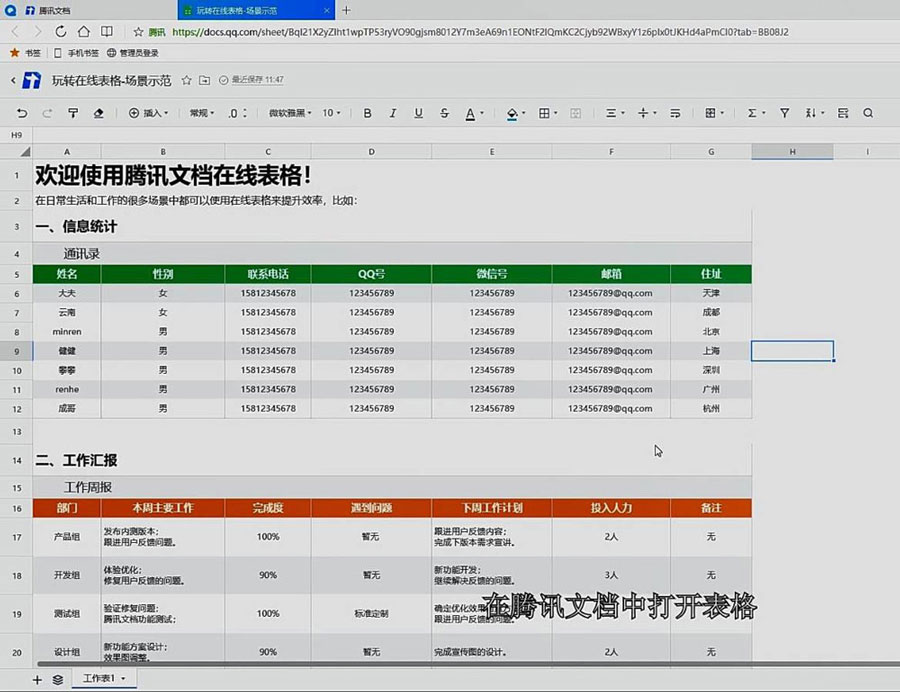This screenshot has height=692, width=900.
Task: Select the 通讯录 cell in row 4
Action: click(x=392, y=254)
